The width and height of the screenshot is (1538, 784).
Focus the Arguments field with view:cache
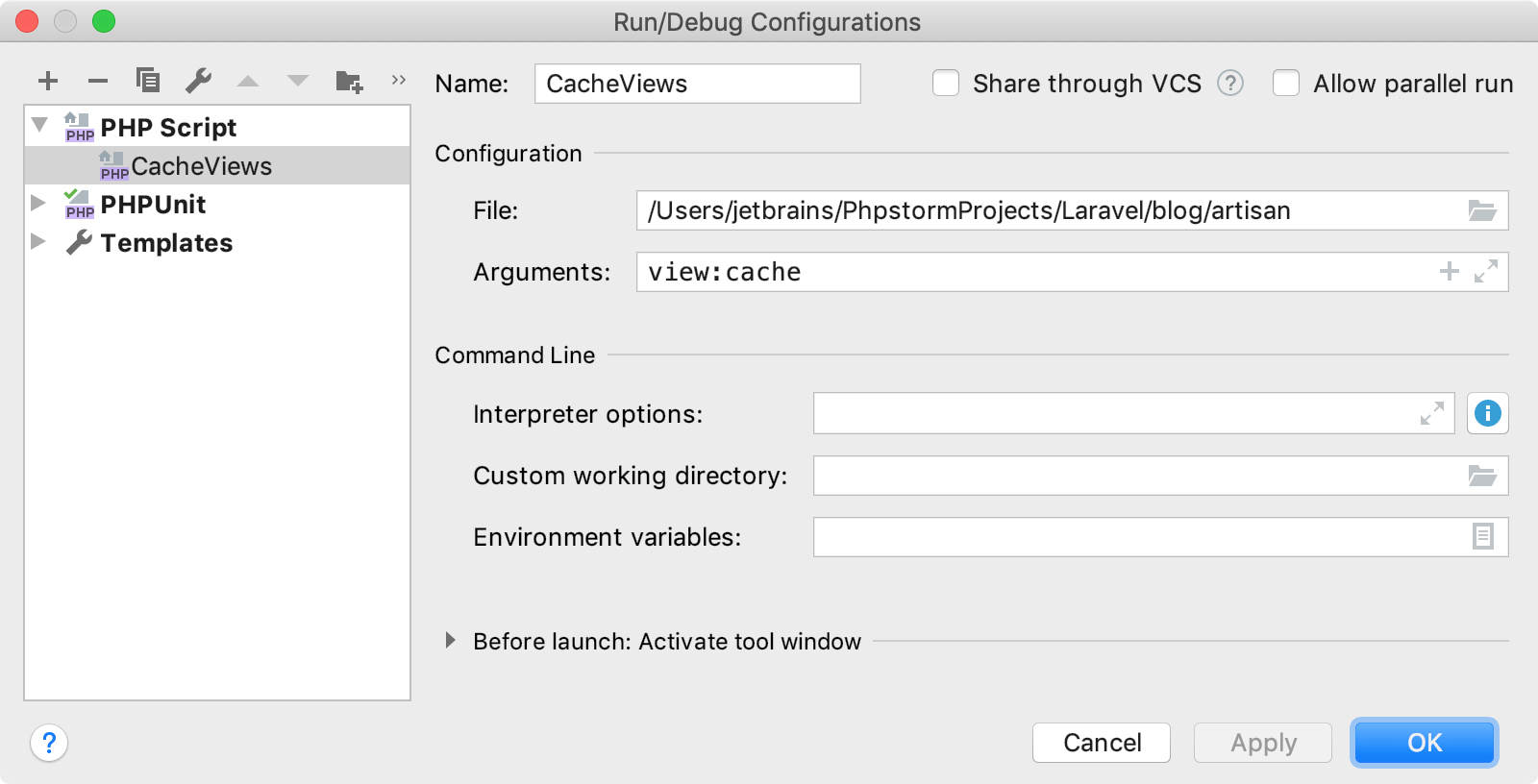click(1072, 272)
